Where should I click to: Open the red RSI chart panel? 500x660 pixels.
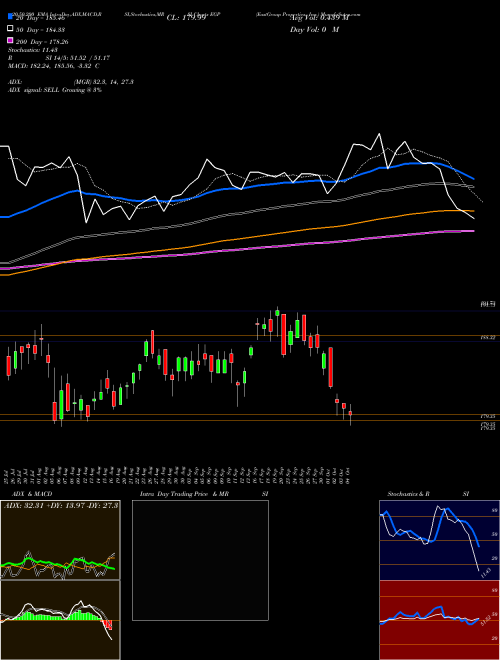point(439,620)
